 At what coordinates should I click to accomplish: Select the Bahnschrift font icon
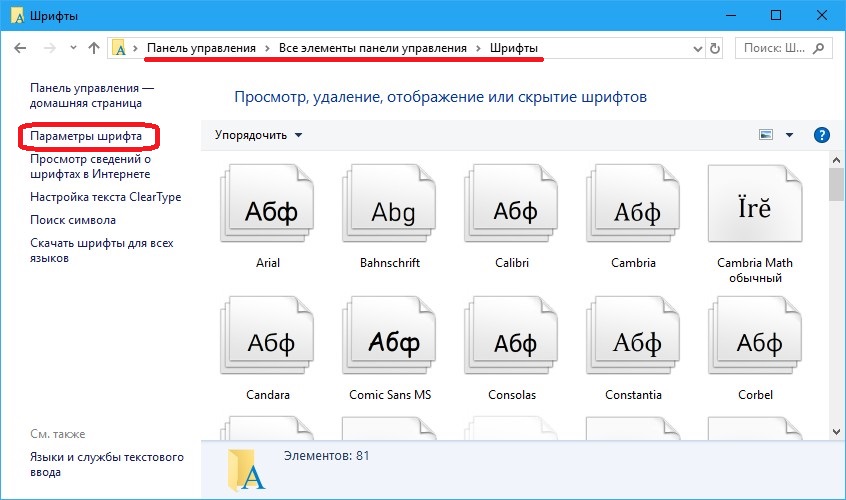point(389,203)
